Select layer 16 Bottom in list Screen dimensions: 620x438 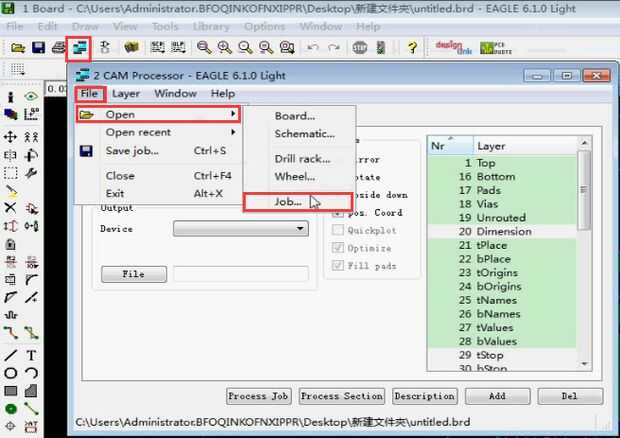pos(503,177)
